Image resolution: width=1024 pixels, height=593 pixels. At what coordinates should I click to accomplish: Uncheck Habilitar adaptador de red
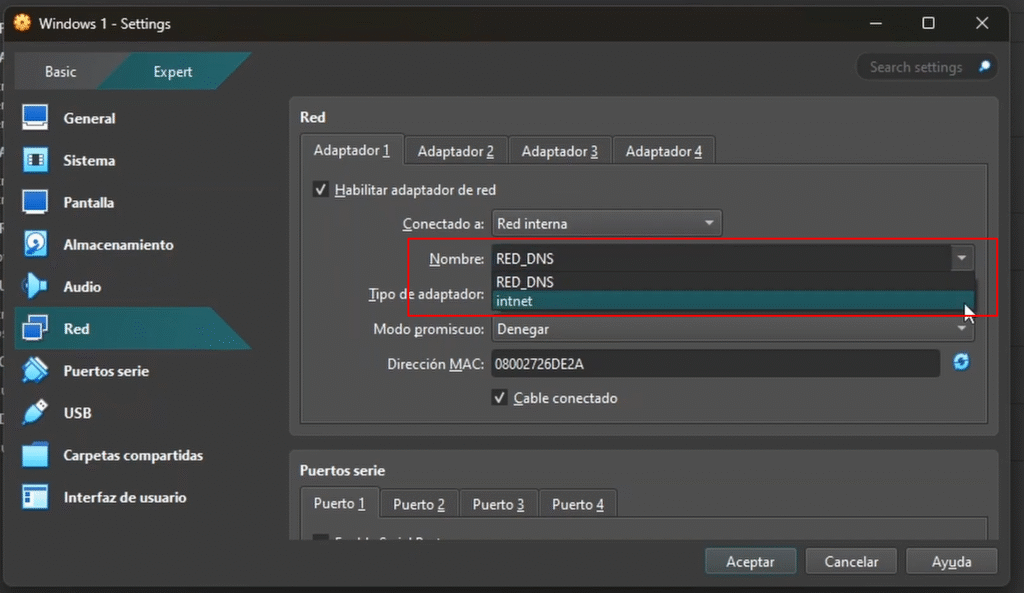click(321, 189)
